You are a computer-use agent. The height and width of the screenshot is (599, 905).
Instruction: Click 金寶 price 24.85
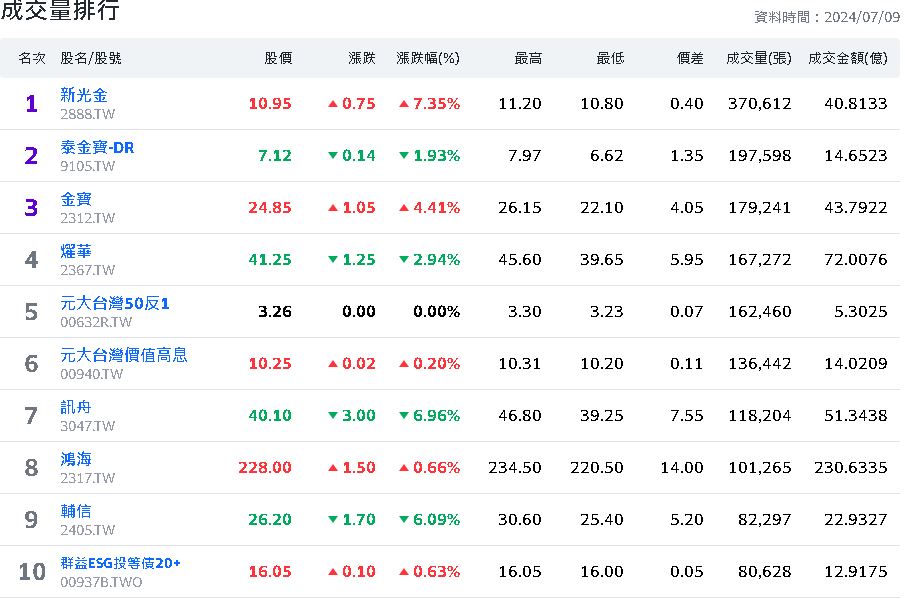pyautogui.click(x=270, y=208)
